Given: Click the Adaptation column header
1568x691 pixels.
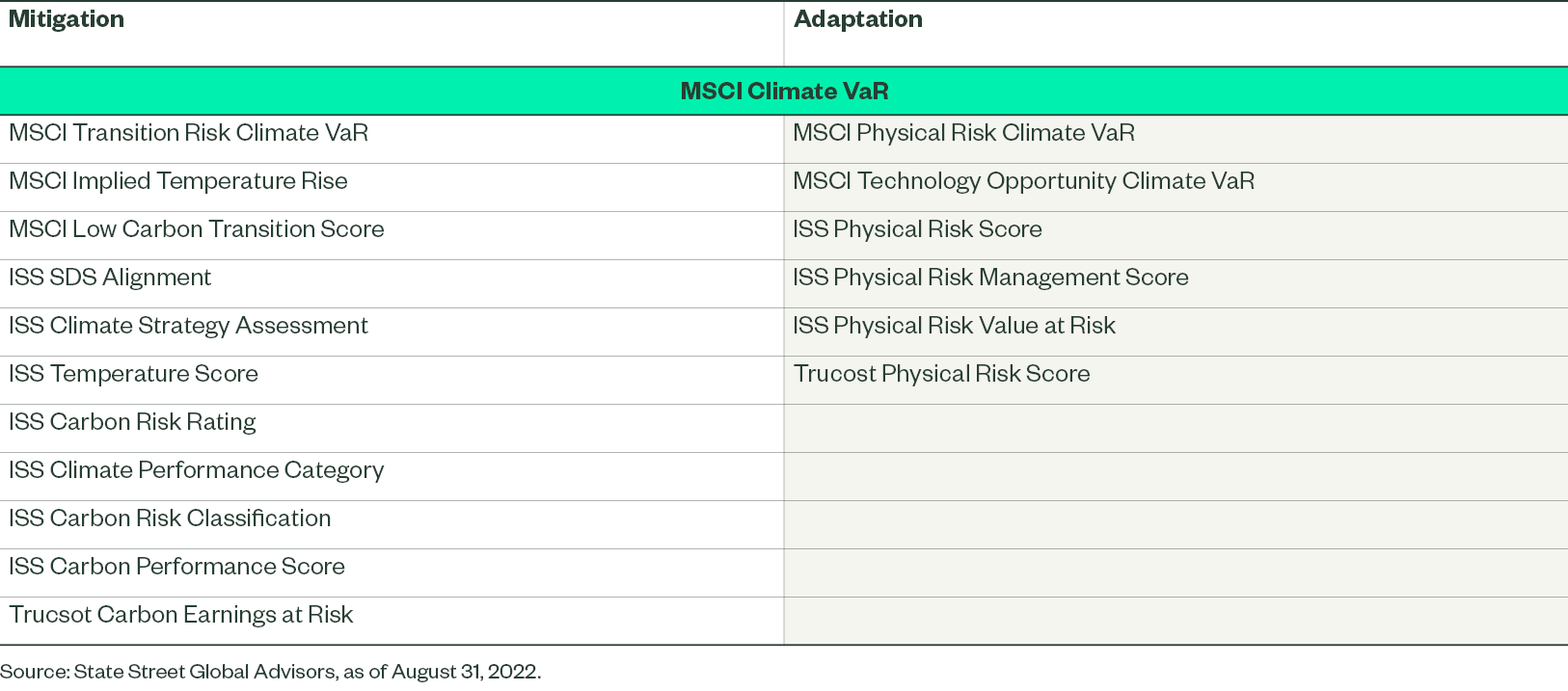Looking at the screenshot, I should pos(857,19).
